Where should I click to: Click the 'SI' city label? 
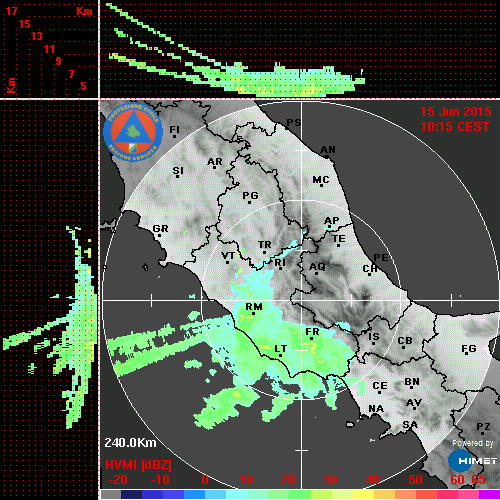click(178, 171)
